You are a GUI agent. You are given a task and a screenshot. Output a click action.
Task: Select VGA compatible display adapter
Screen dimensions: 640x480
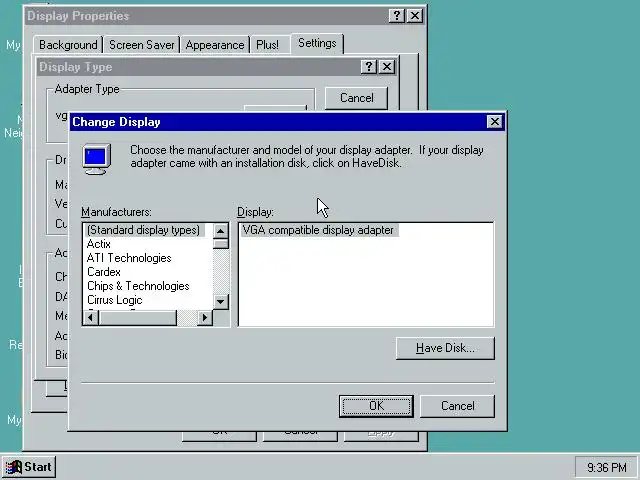[x=318, y=230]
